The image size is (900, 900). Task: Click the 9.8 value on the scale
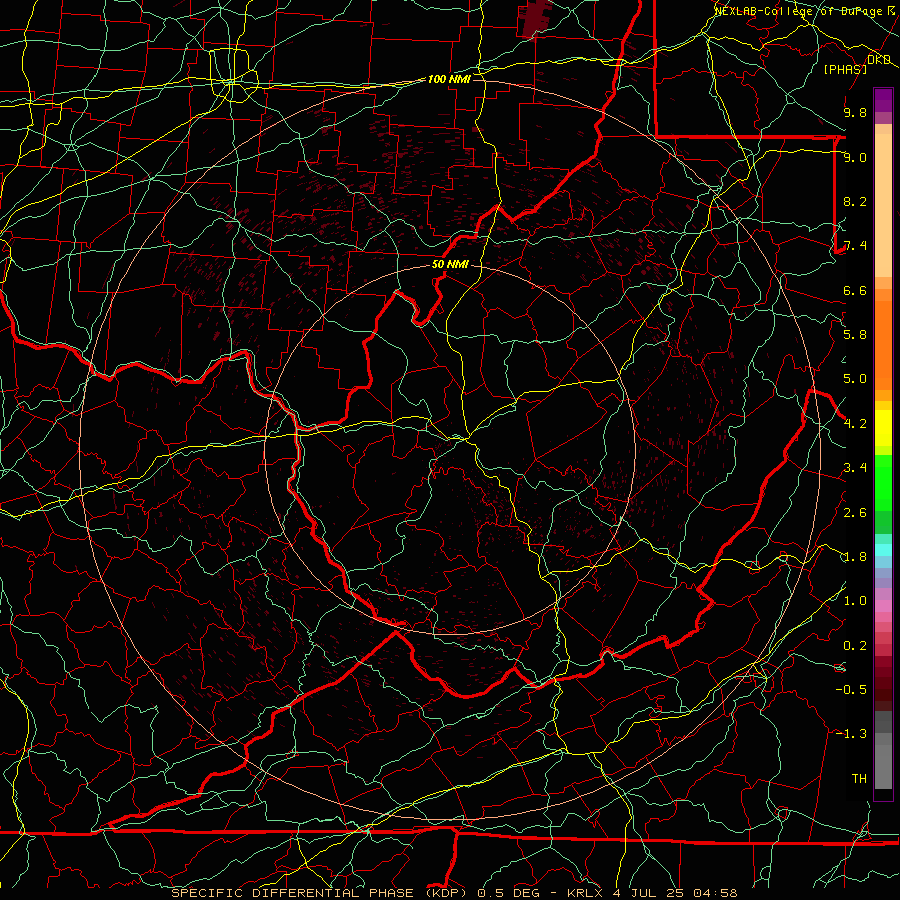[x=855, y=112]
